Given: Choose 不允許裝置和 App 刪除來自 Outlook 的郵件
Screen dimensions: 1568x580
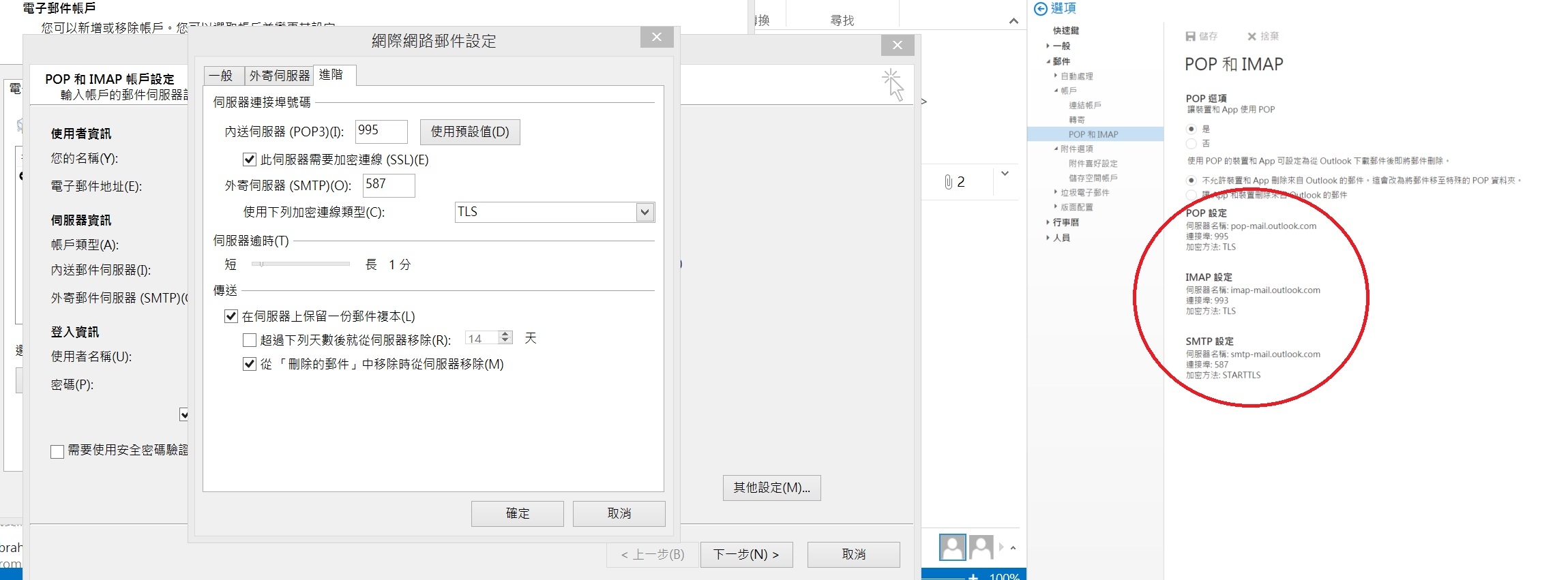Looking at the screenshot, I should pos(1192,181).
